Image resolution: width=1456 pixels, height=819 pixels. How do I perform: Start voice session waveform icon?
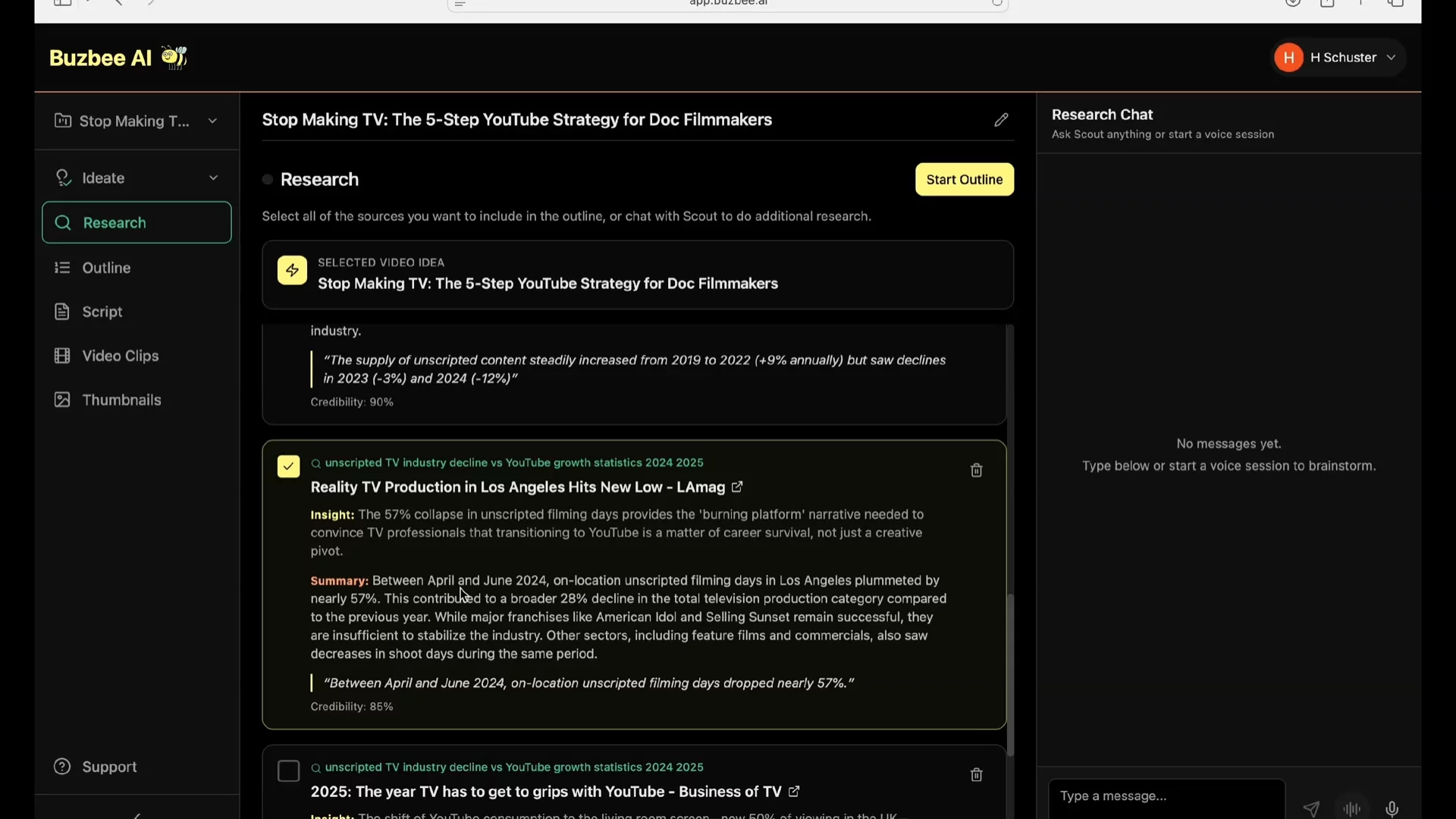click(1352, 808)
